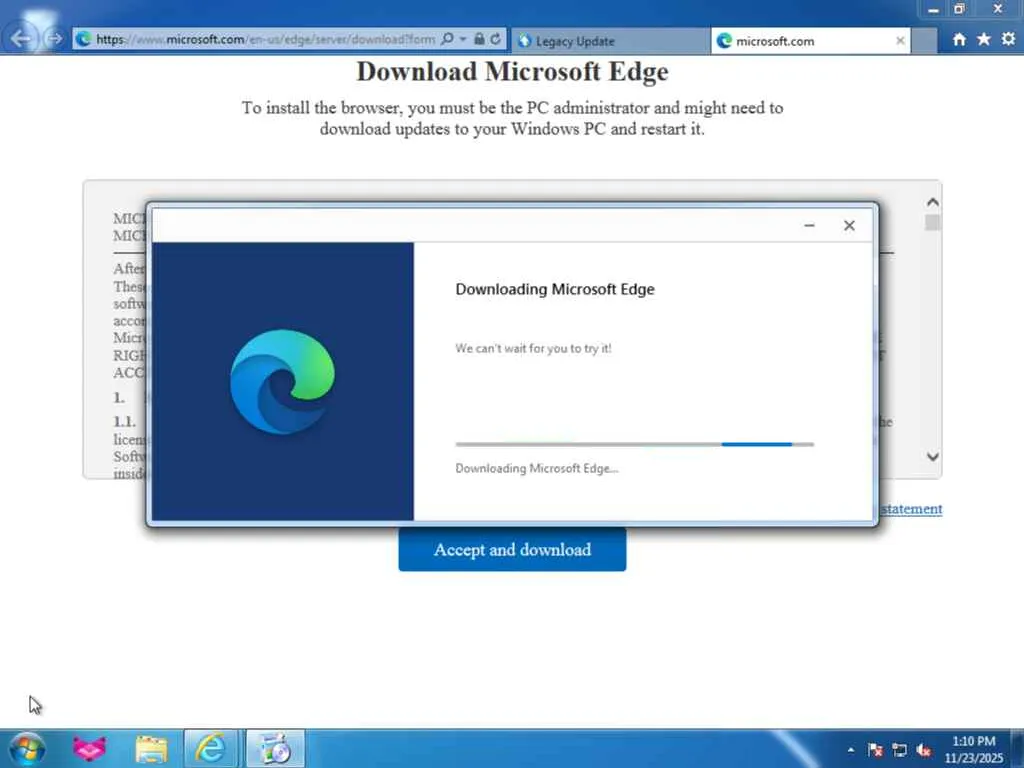Screen dimensions: 1024x768
Task: Click the "Downloading Microsoft Edge..." status text
Action: point(536,468)
